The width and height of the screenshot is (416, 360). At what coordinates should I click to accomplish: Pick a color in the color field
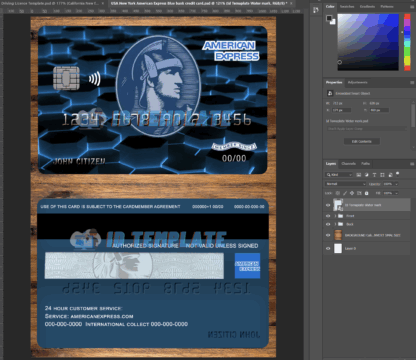(368, 42)
